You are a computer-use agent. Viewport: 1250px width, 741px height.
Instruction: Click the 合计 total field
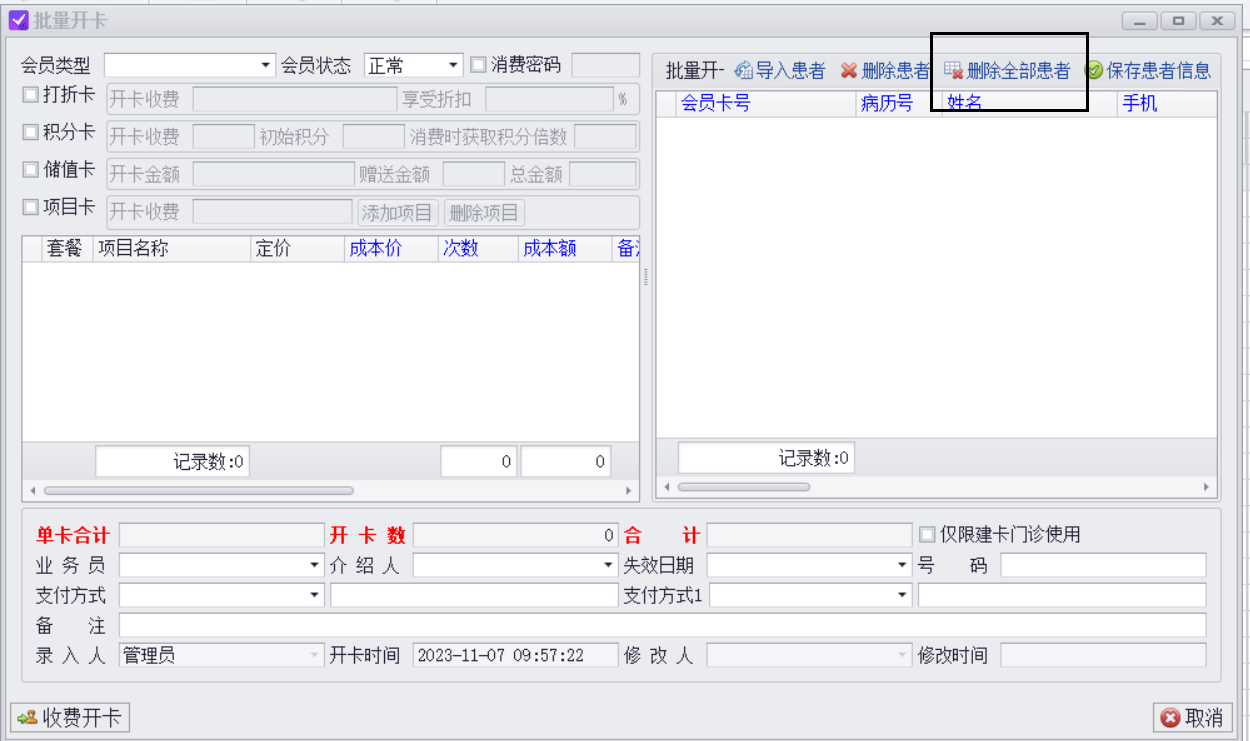(809, 535)
